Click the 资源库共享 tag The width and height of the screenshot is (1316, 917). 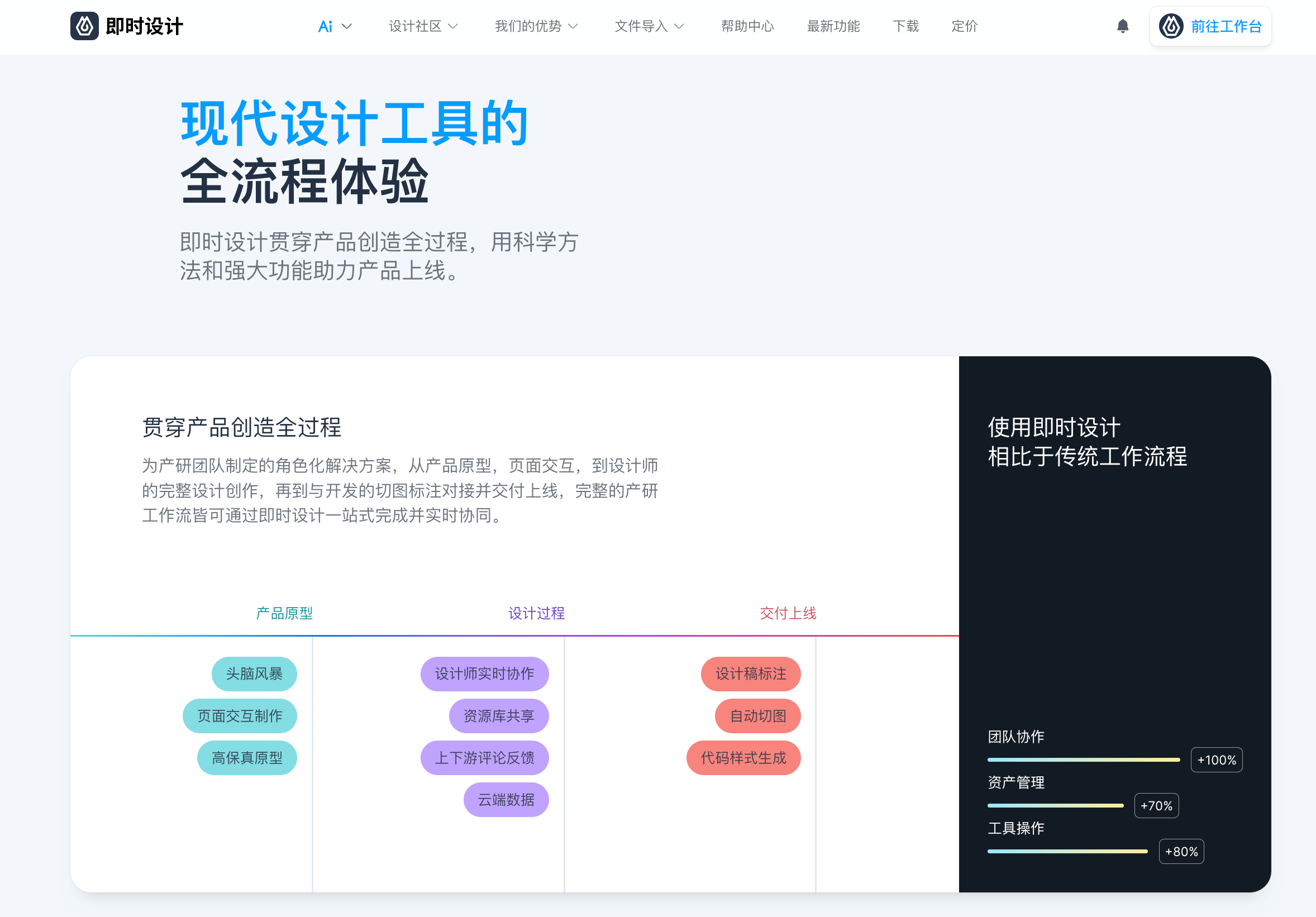tap(499, 716)
